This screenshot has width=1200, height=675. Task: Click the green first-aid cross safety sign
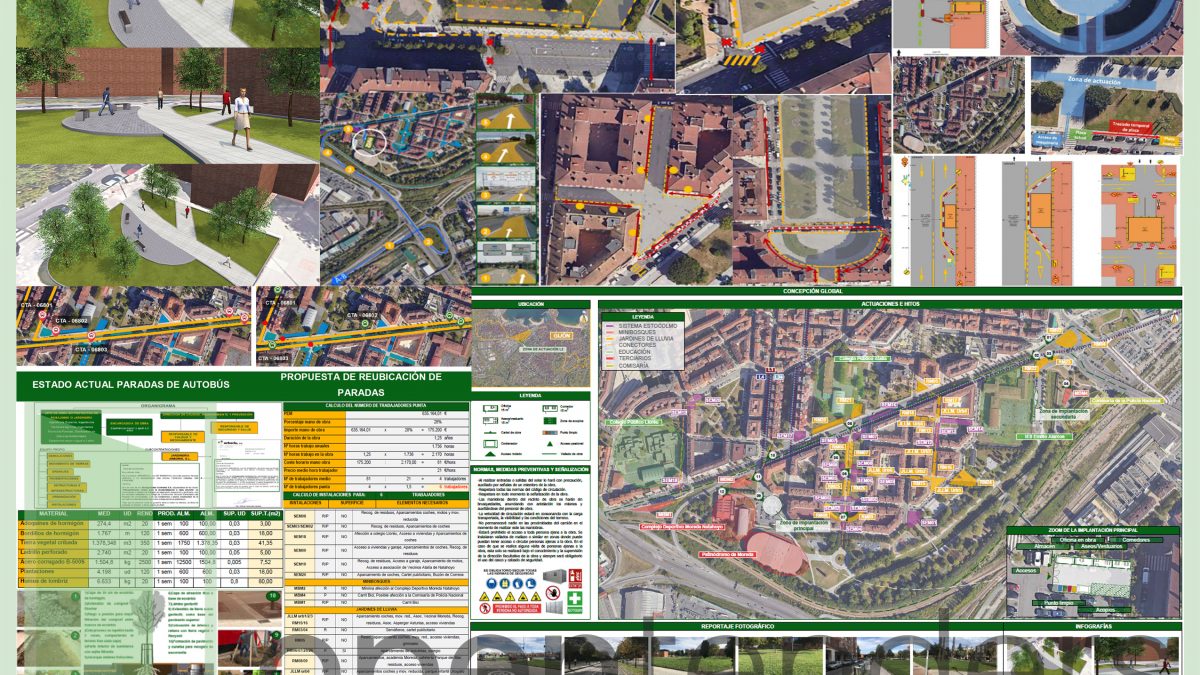click(575, 600)
